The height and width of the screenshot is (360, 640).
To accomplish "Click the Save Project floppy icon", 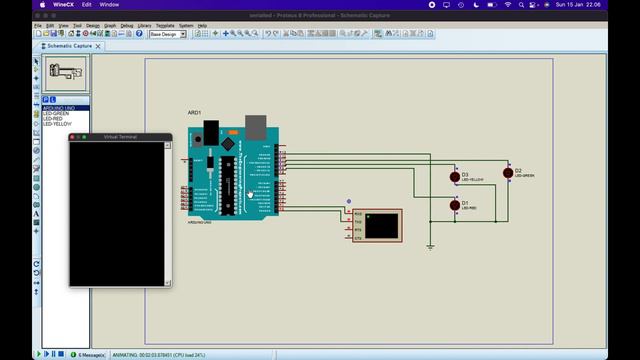I will click(53, 34).
